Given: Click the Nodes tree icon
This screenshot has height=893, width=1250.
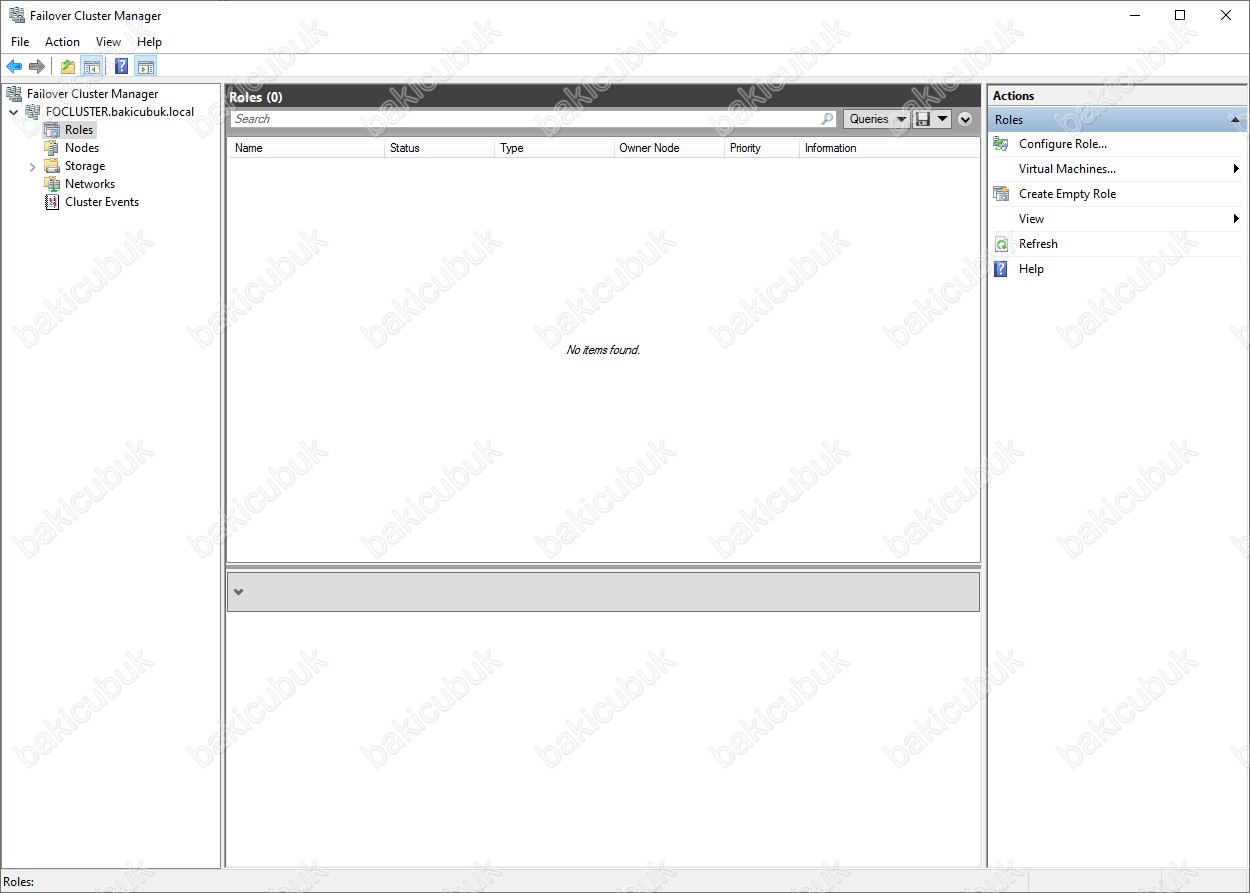Looking at the screenshot, I should [x=52, y=148].
